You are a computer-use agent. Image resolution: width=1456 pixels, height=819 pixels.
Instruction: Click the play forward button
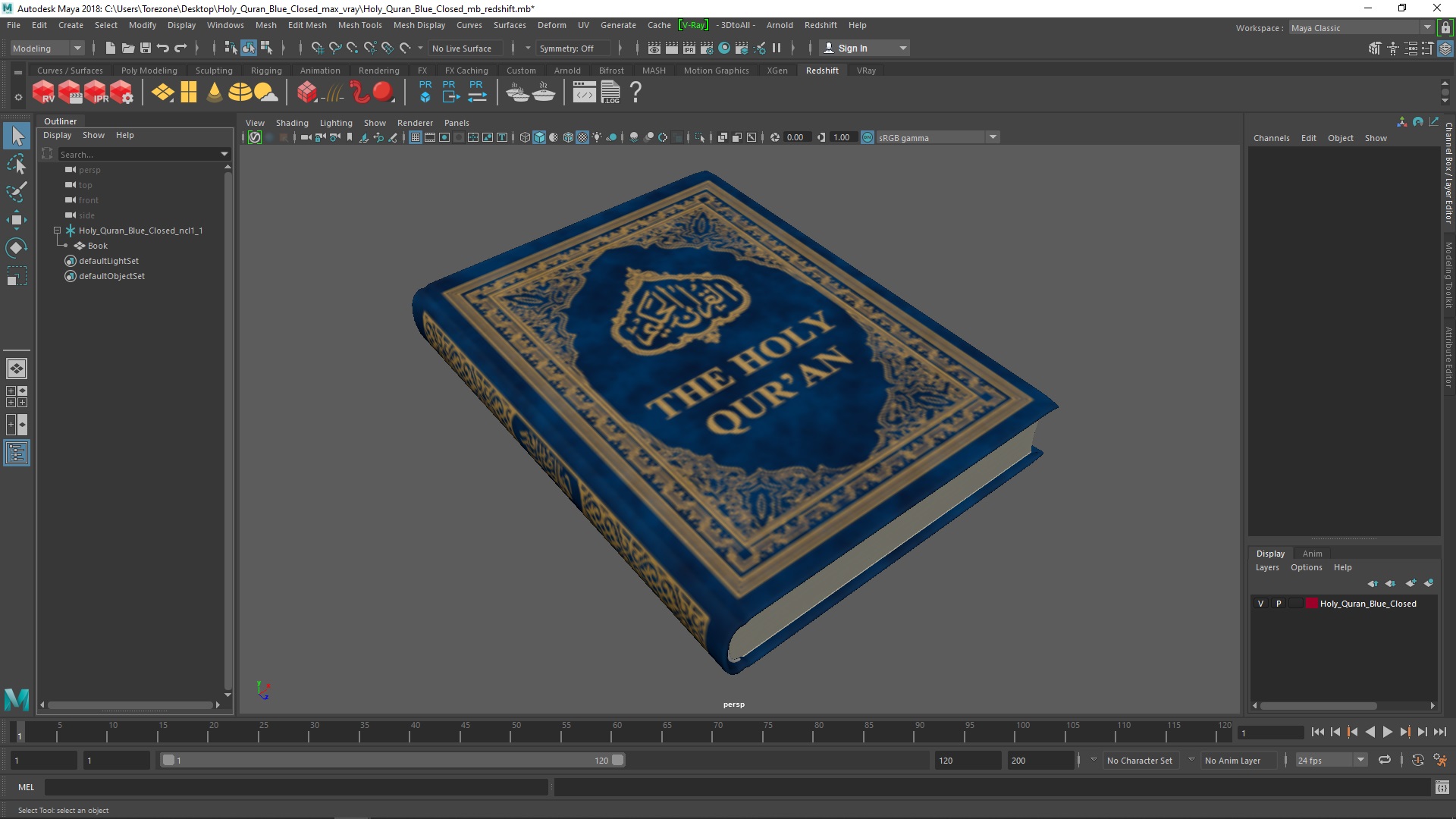(x=1387, y=732)
